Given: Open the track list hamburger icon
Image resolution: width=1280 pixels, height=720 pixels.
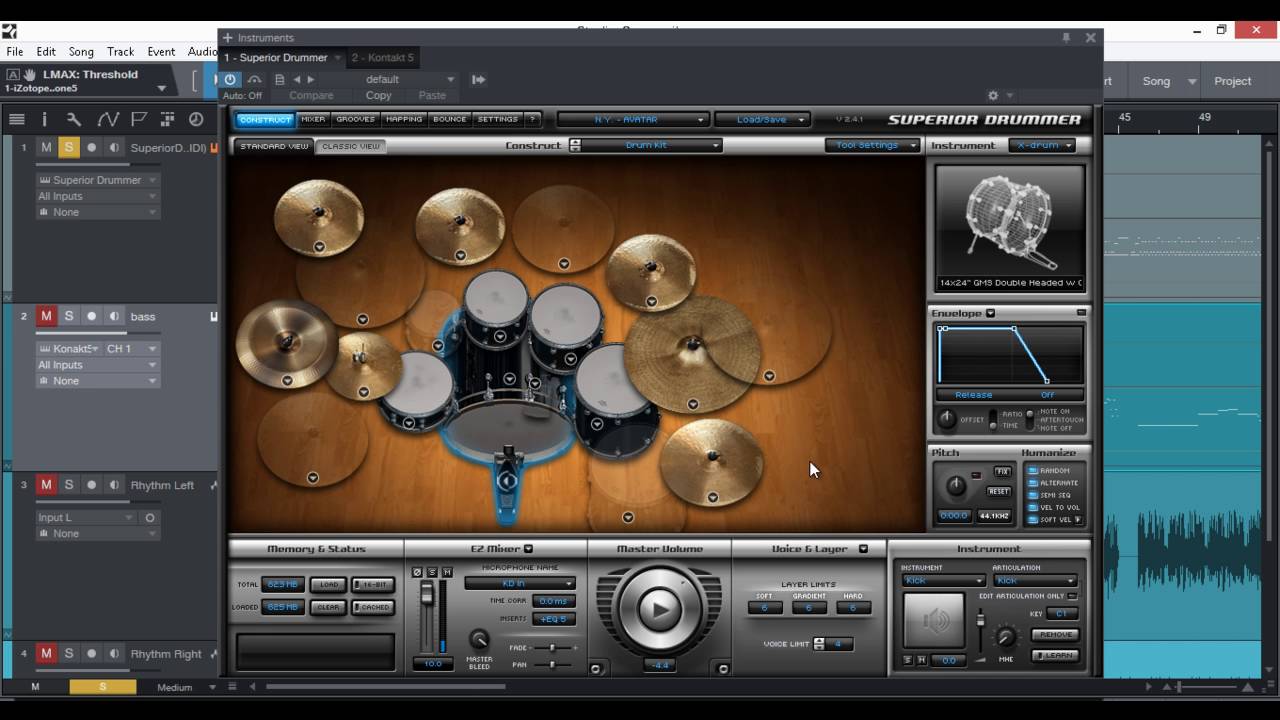Looking at the screenshot, I should click(17, 119).
